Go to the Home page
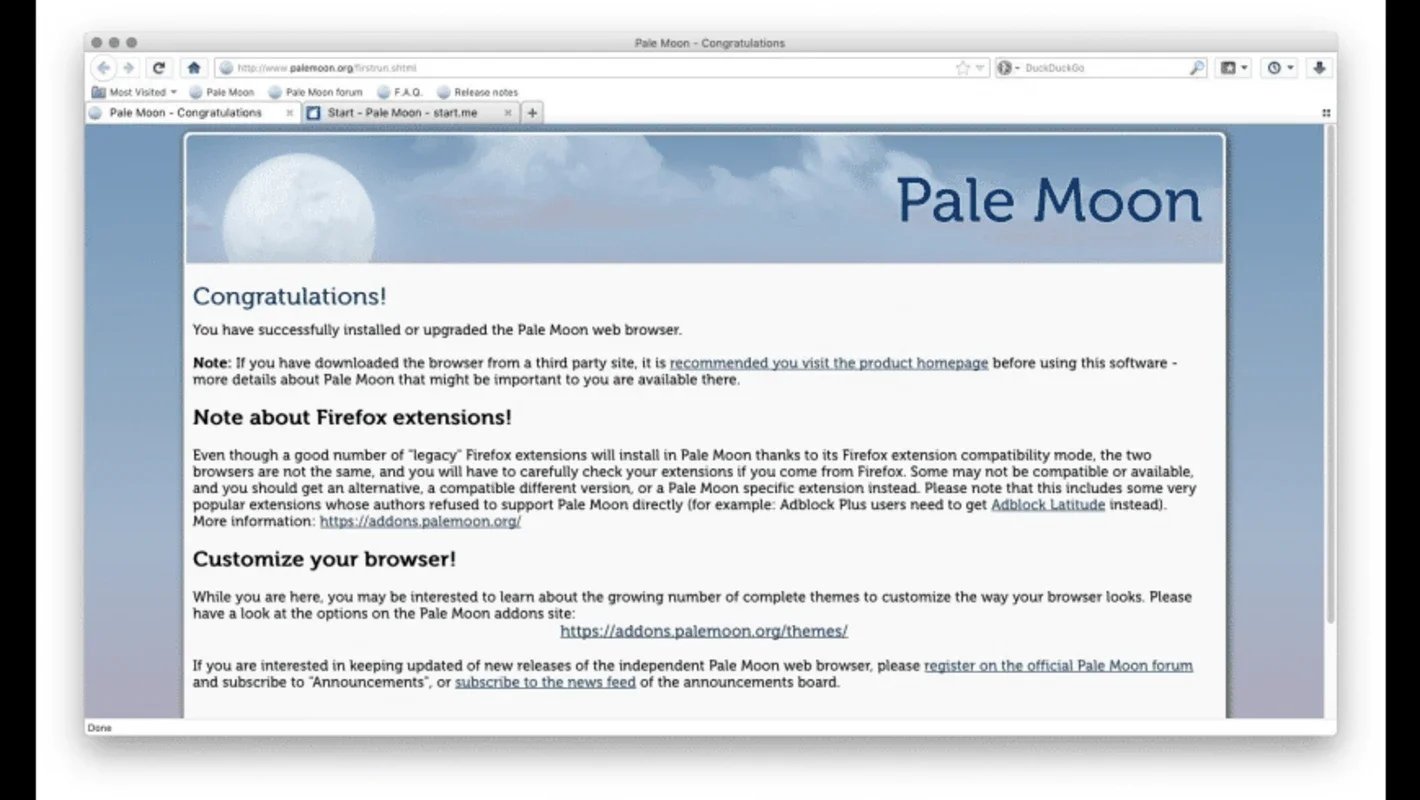The image size is (1420, 800). coord(194,68)
